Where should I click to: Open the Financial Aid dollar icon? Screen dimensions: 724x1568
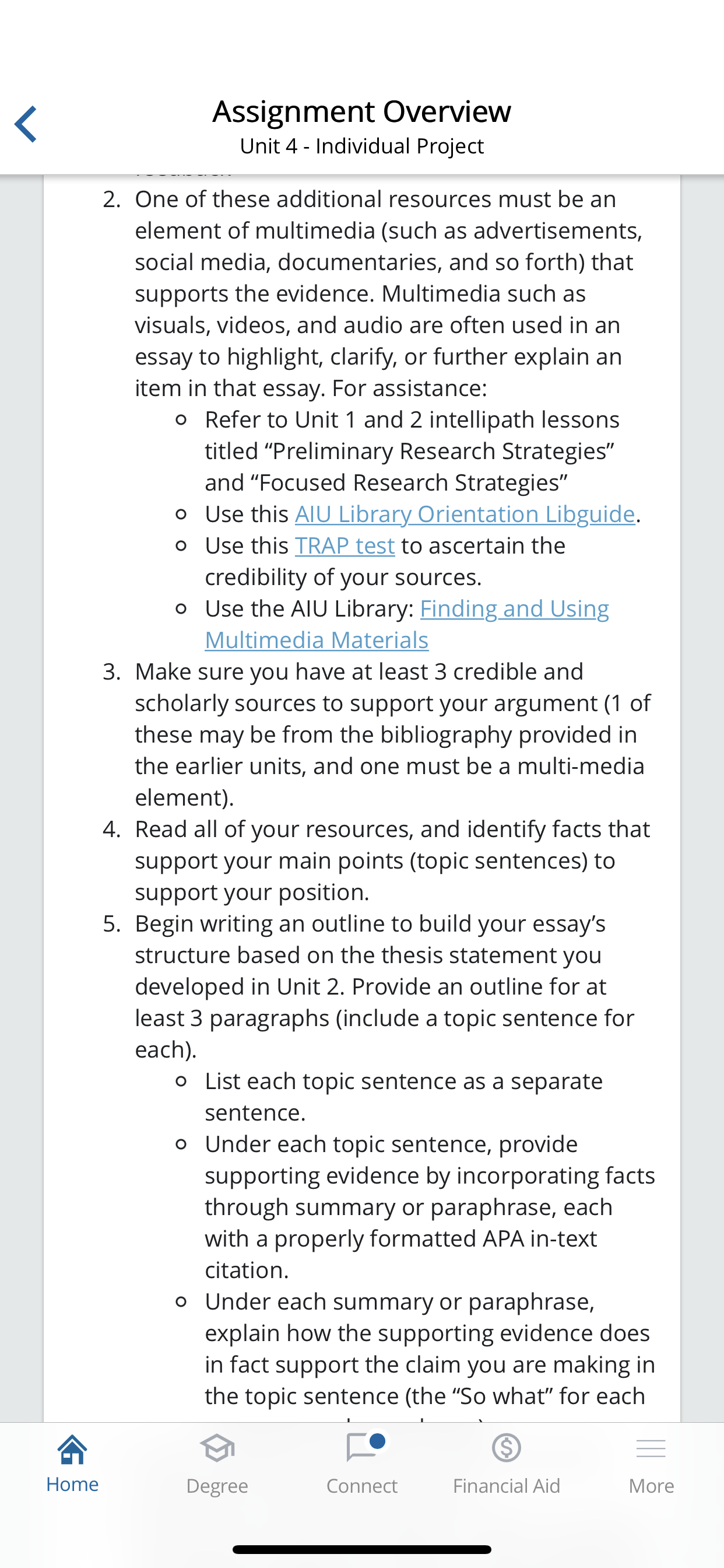coord(506,1447)
